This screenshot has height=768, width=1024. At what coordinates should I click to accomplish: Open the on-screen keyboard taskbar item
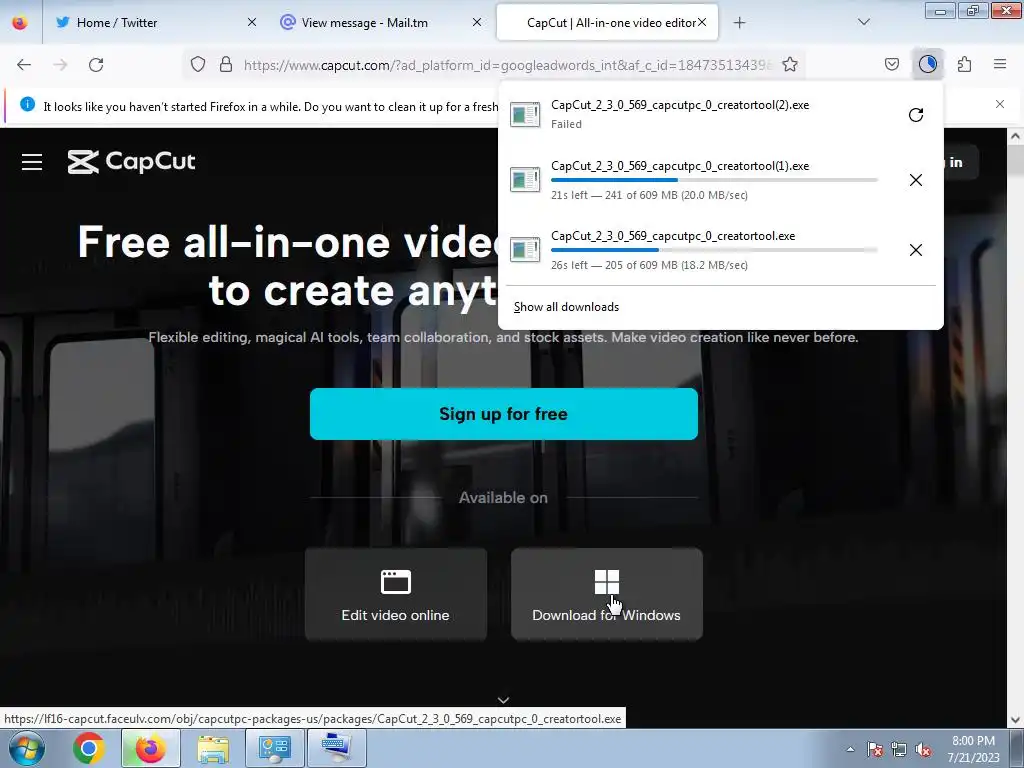coord(336,748)
